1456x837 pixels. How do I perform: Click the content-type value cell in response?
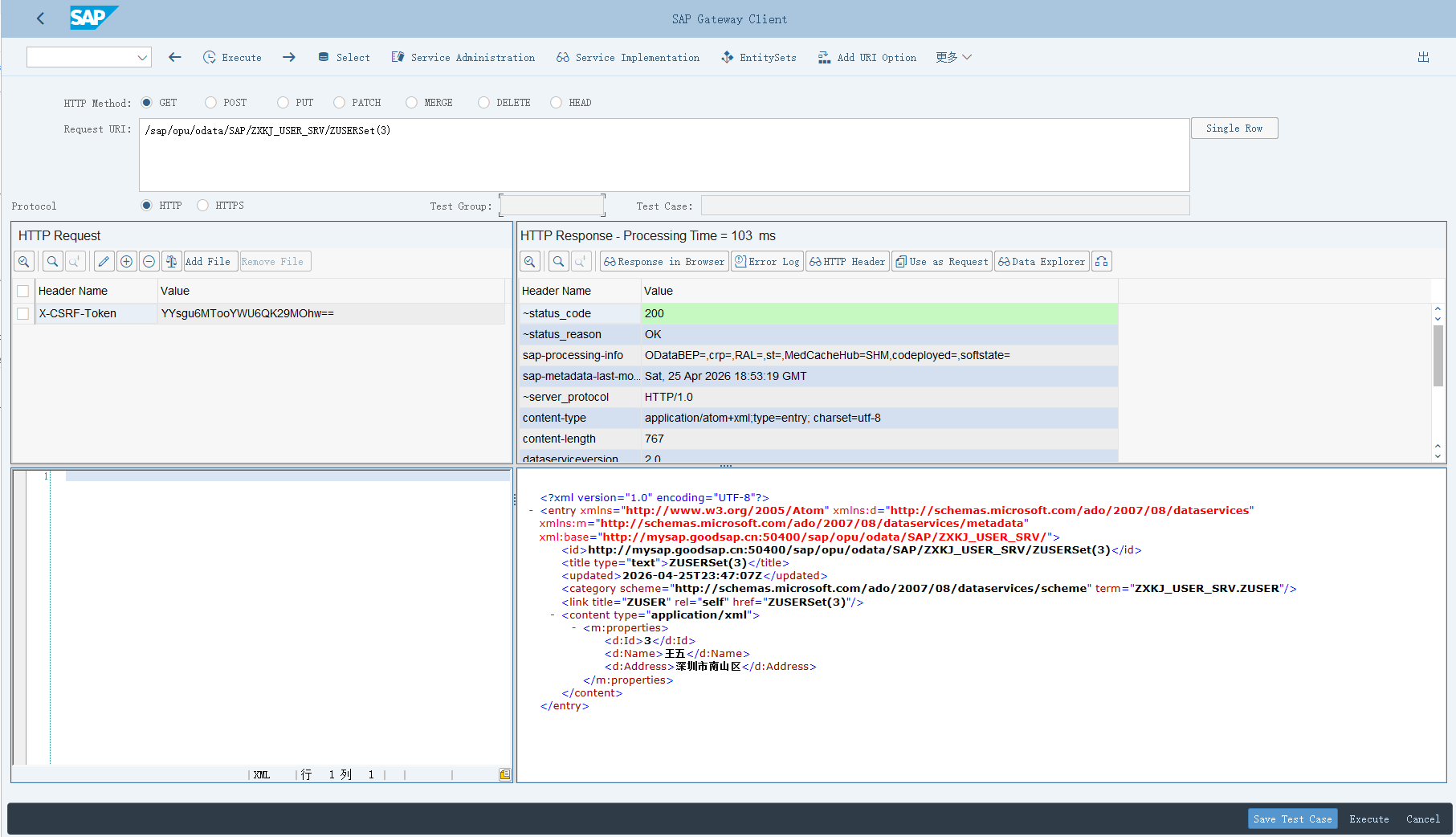879,418
